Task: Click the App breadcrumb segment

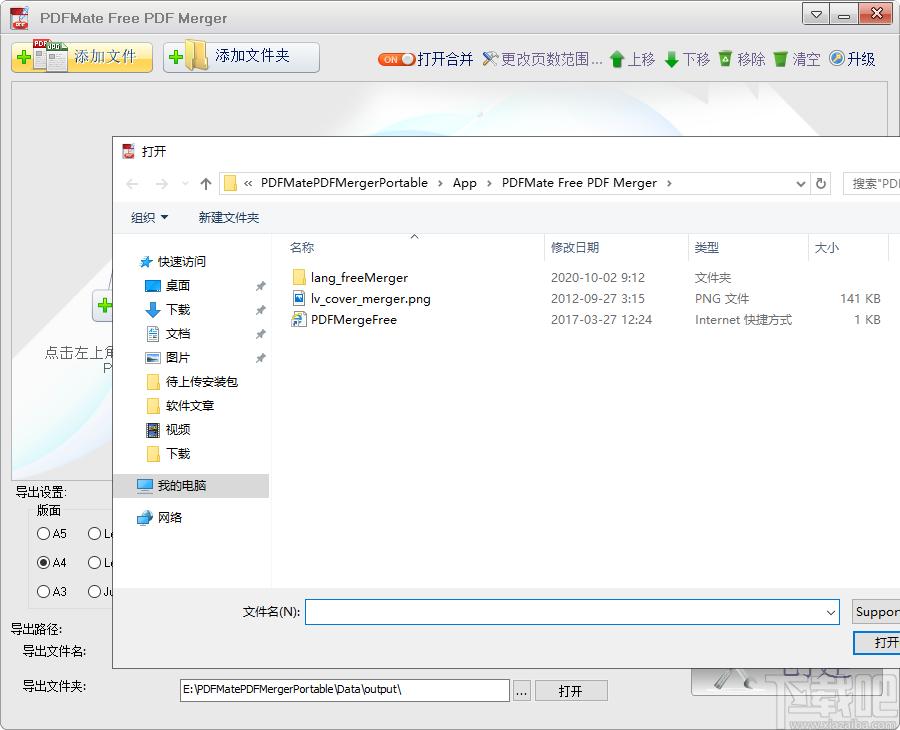Action: (x=464, y=183)
